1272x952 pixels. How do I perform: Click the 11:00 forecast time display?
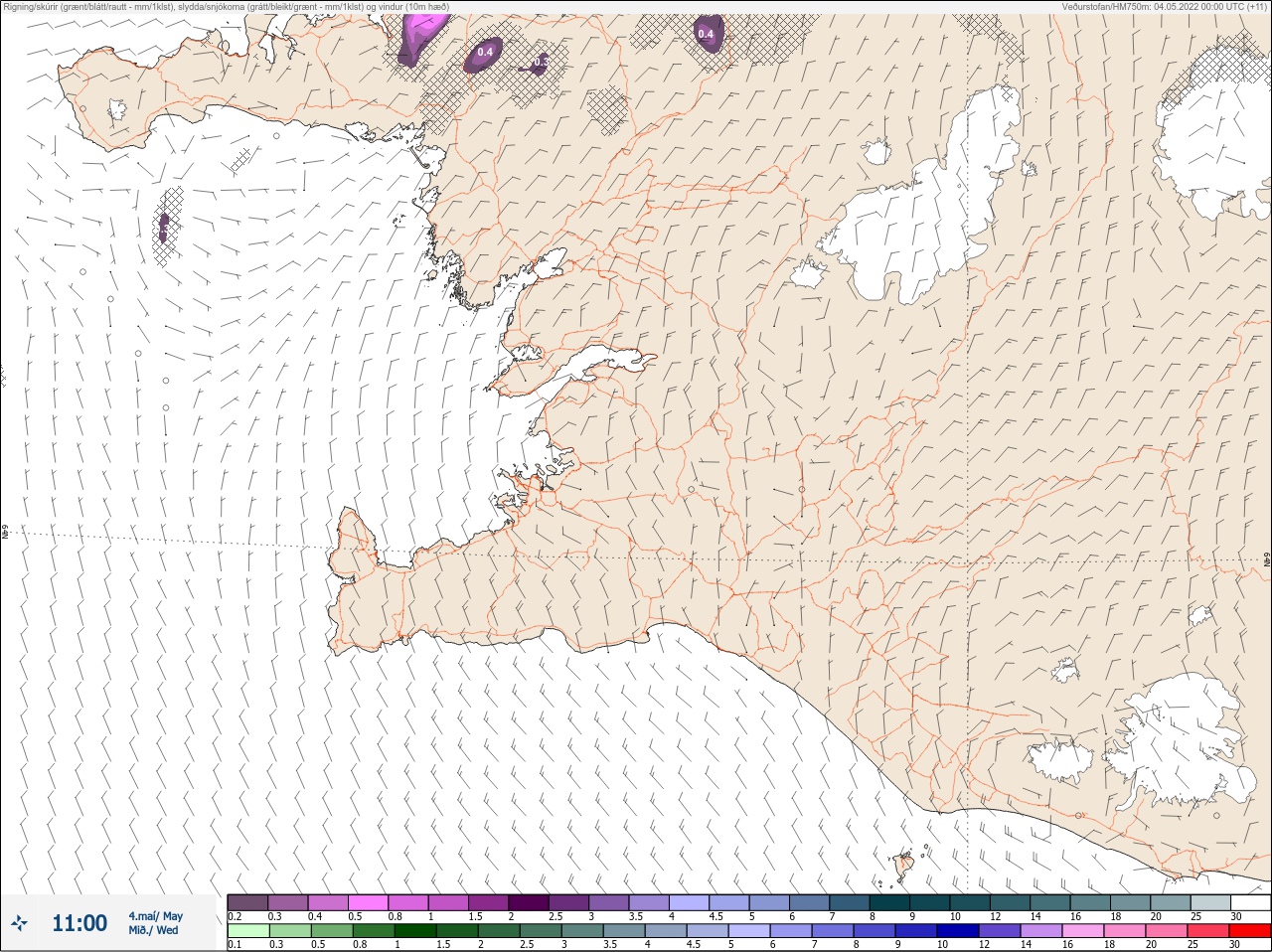pyautogui.click(x=79, y=923)
